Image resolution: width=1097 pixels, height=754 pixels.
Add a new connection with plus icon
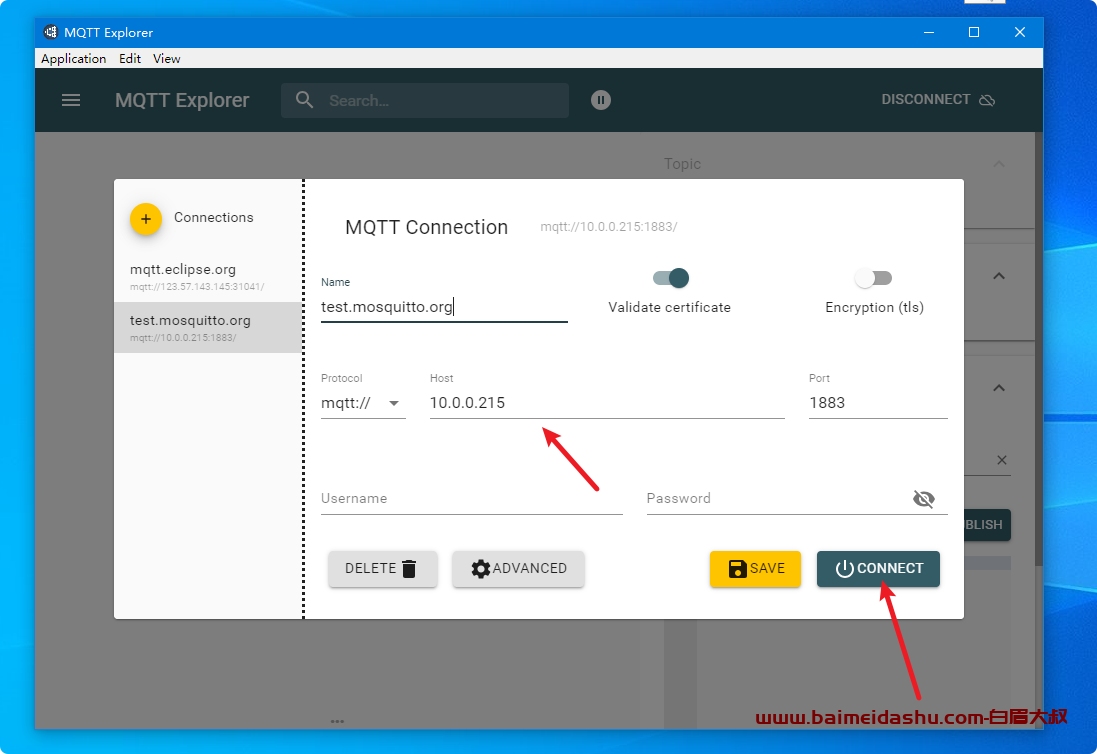(x=146, y=219)
